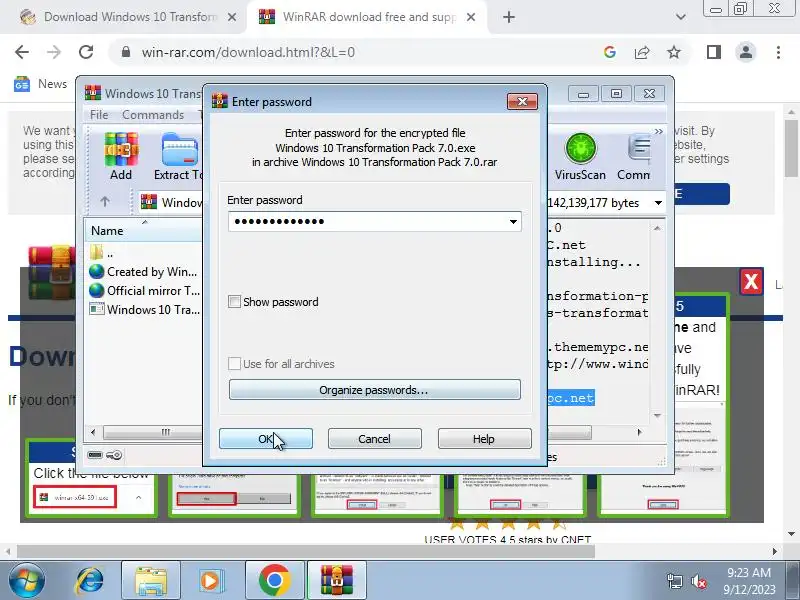Click the up-one-level arrow in WinRAR

(105, 202)
